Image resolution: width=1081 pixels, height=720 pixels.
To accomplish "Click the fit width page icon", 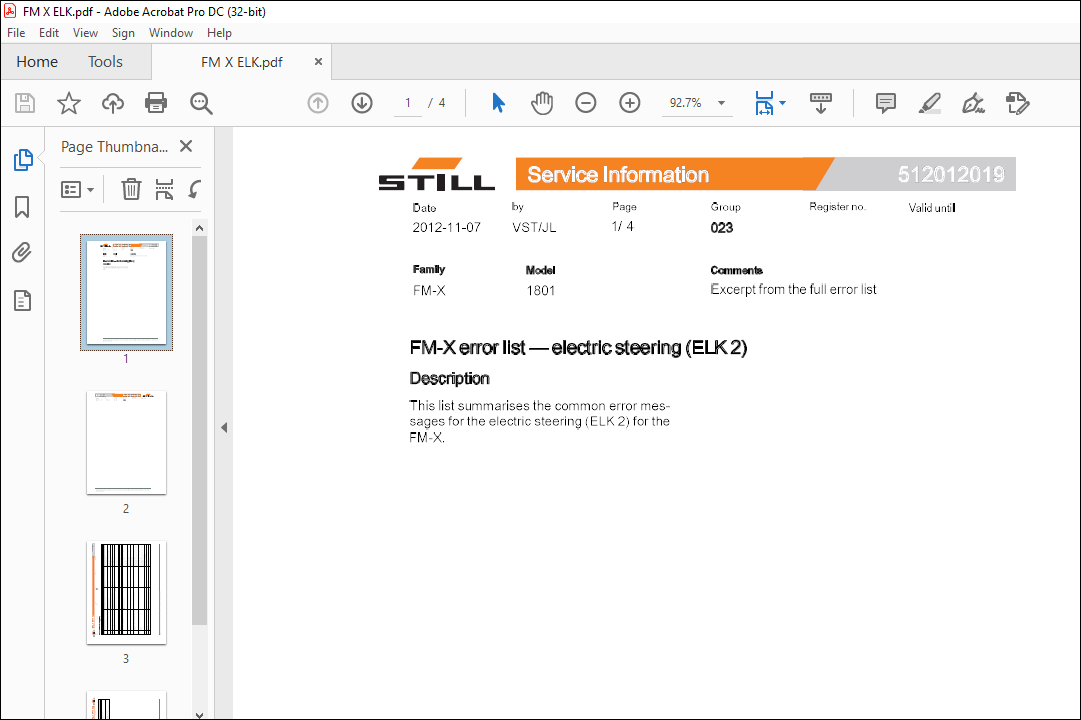I will coord(764,103).
